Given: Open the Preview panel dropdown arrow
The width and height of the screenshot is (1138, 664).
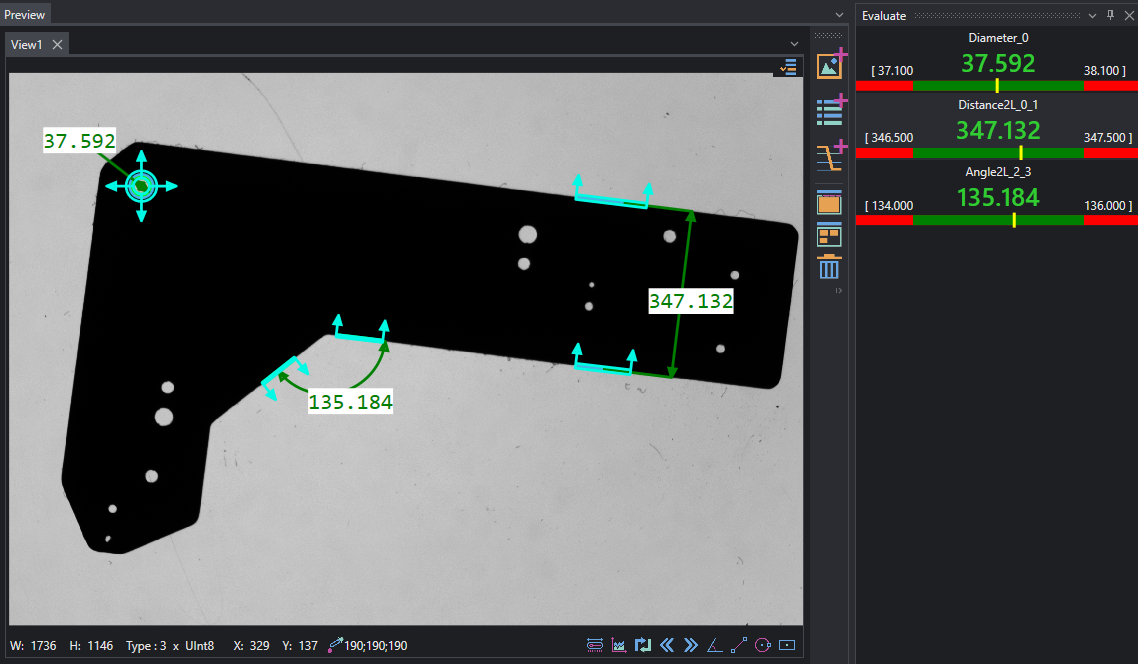Looking at the screenshot, I should (840, 15).
